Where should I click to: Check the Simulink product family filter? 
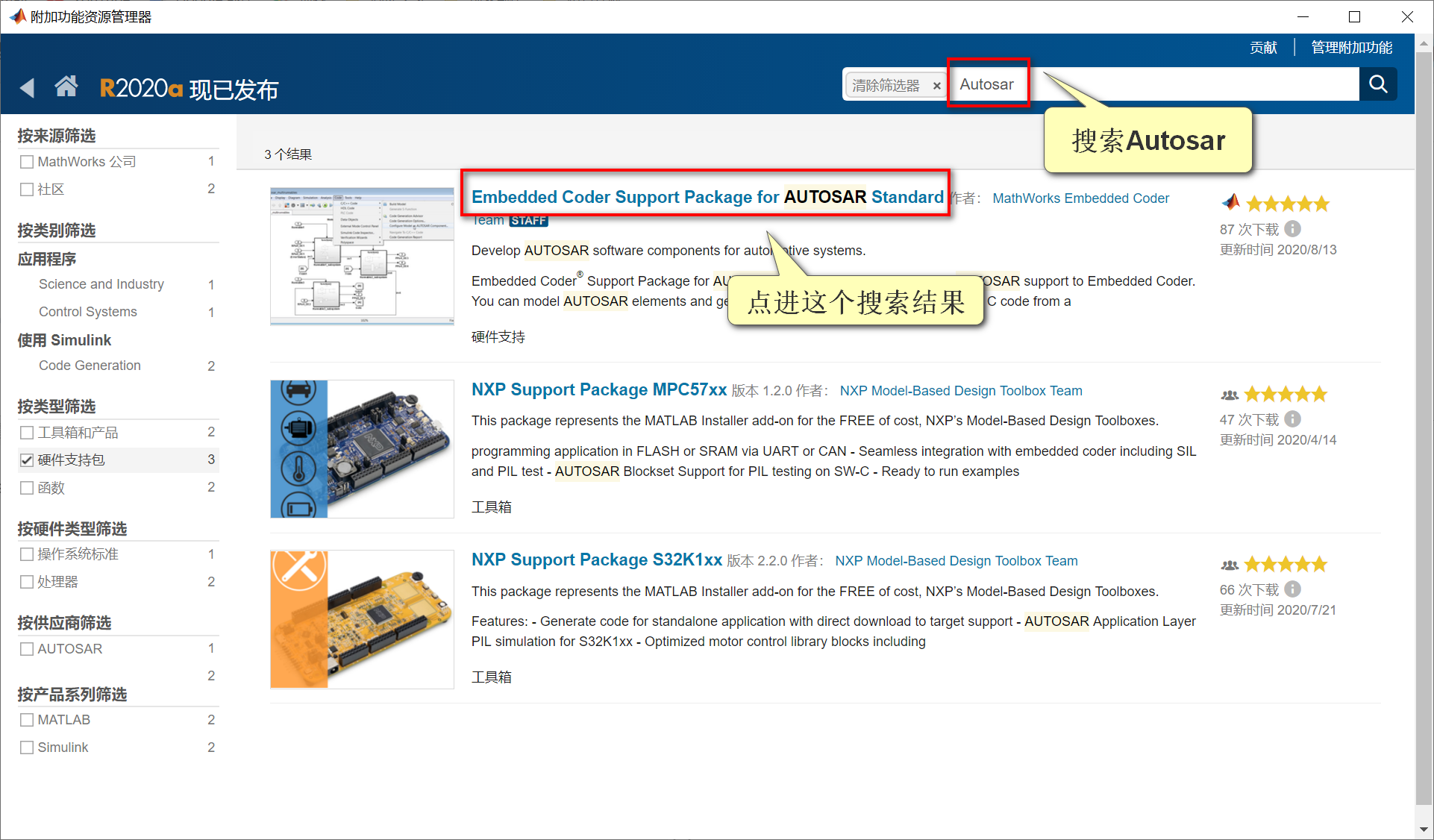click(27, 747)
